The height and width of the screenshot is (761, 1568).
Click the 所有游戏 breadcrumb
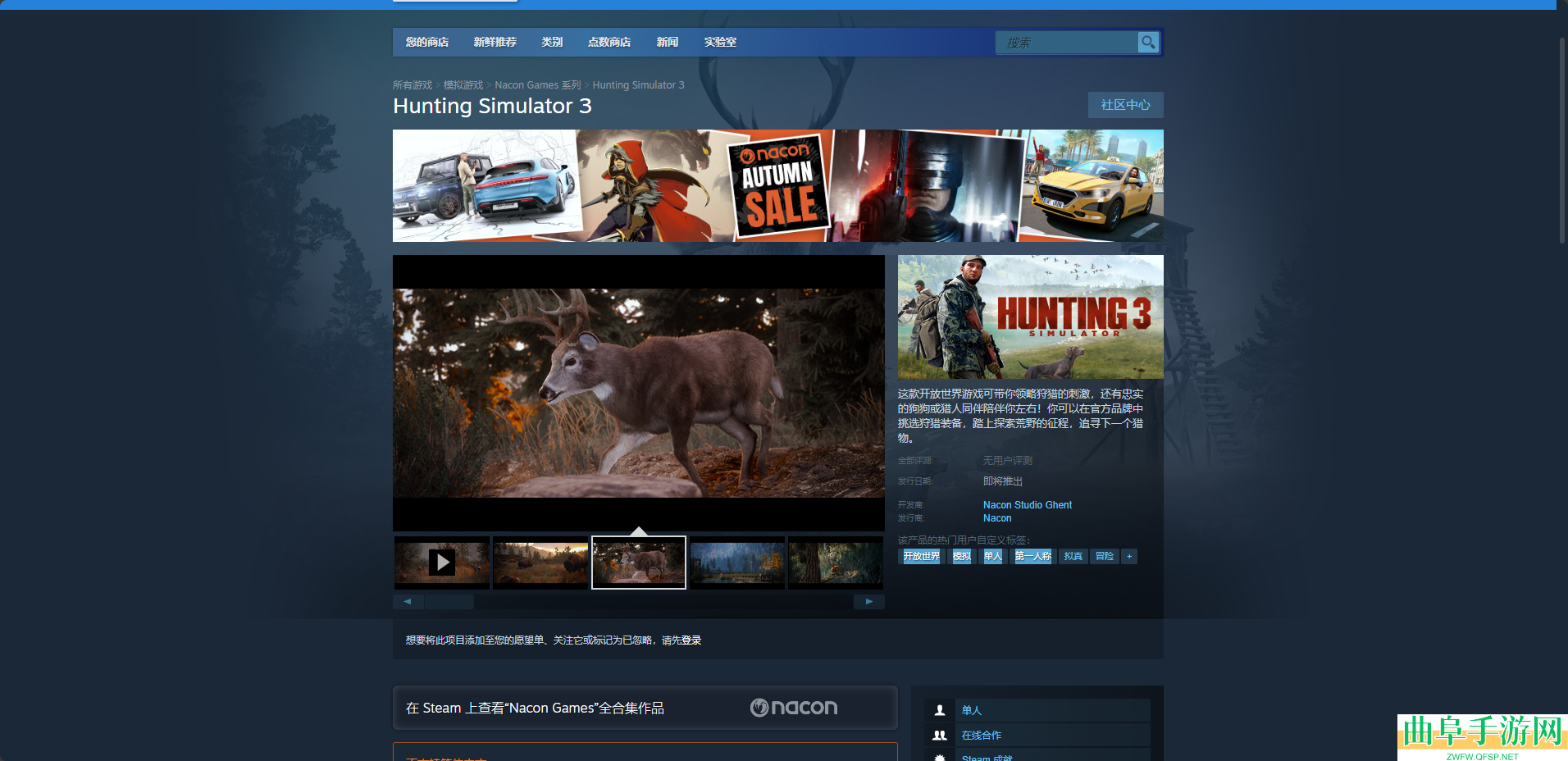(x=413, y=85)
